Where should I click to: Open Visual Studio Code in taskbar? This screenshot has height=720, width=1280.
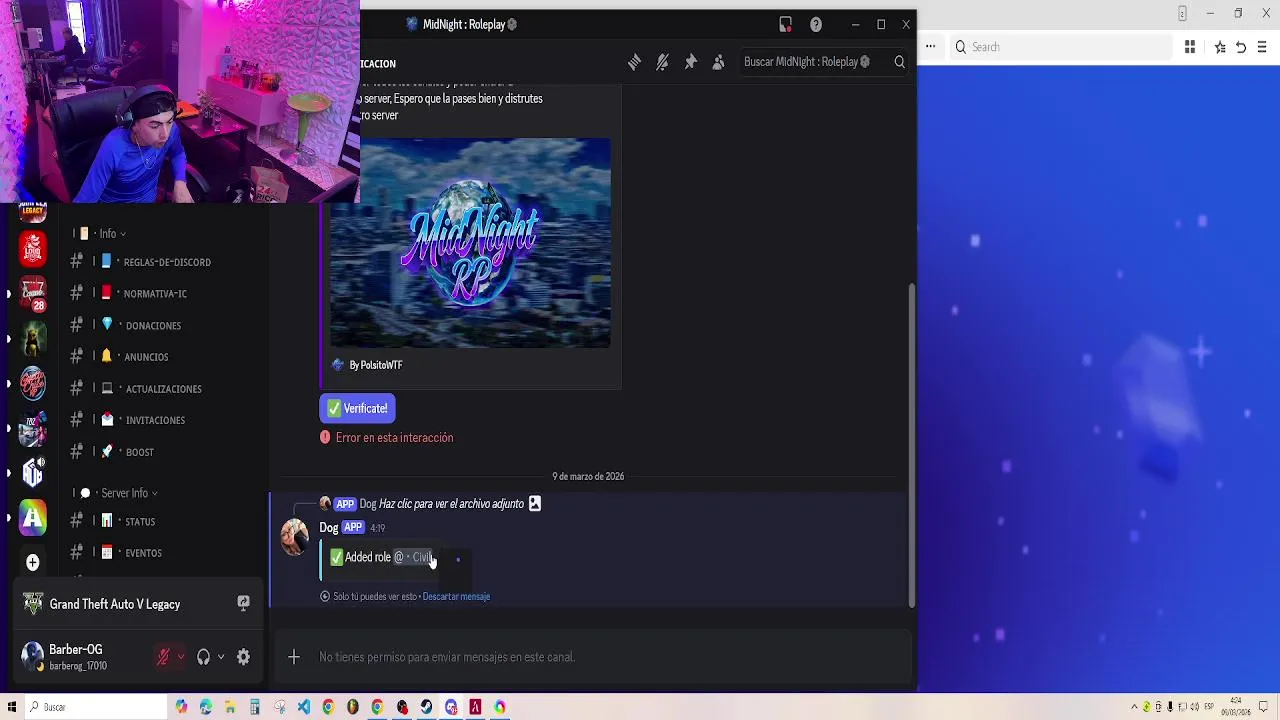click(304, 707)
